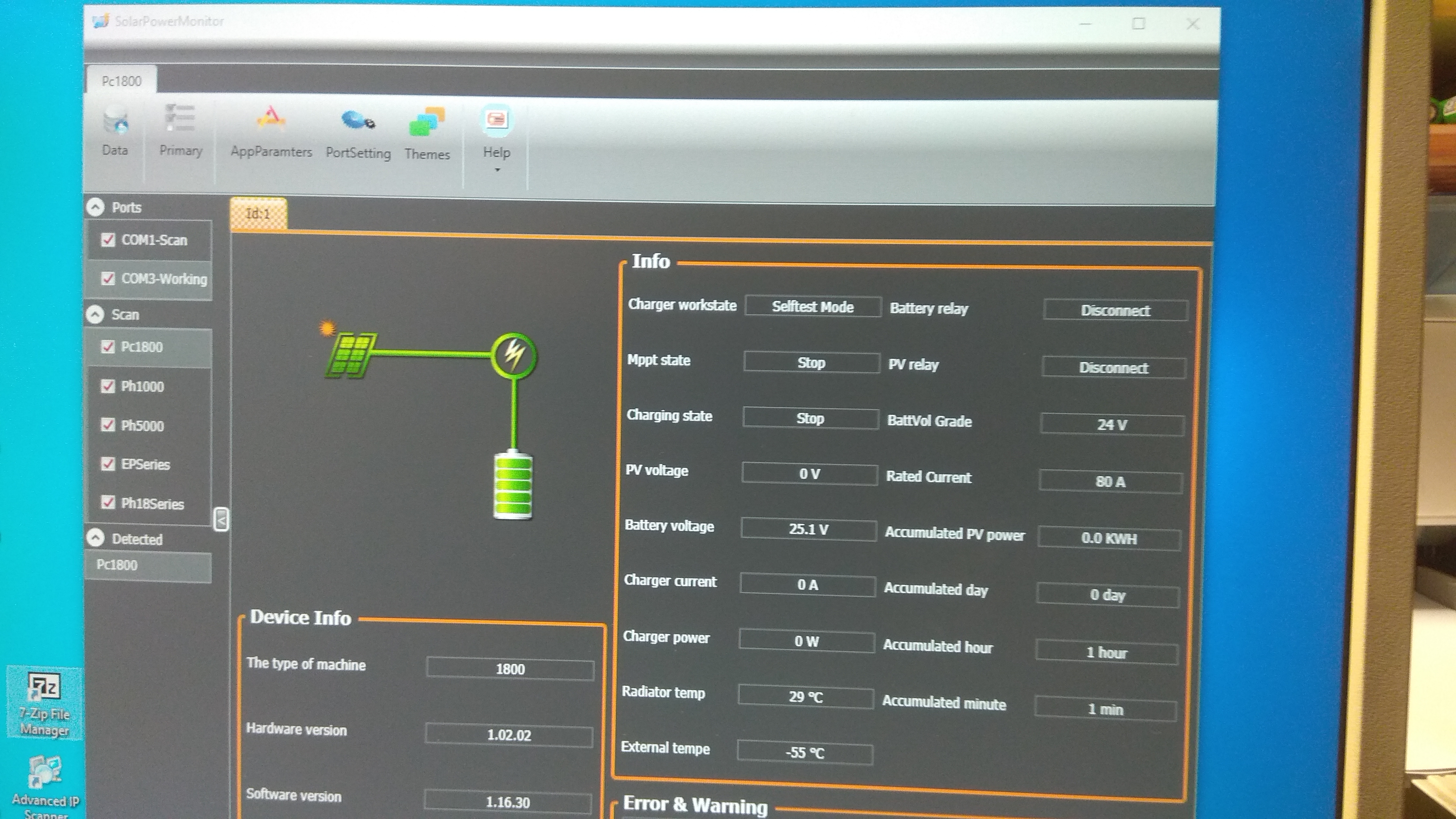This screenshot has width=1456, height=819.
Task: Click the Device Info heading
Action: (x=300, y=617)
